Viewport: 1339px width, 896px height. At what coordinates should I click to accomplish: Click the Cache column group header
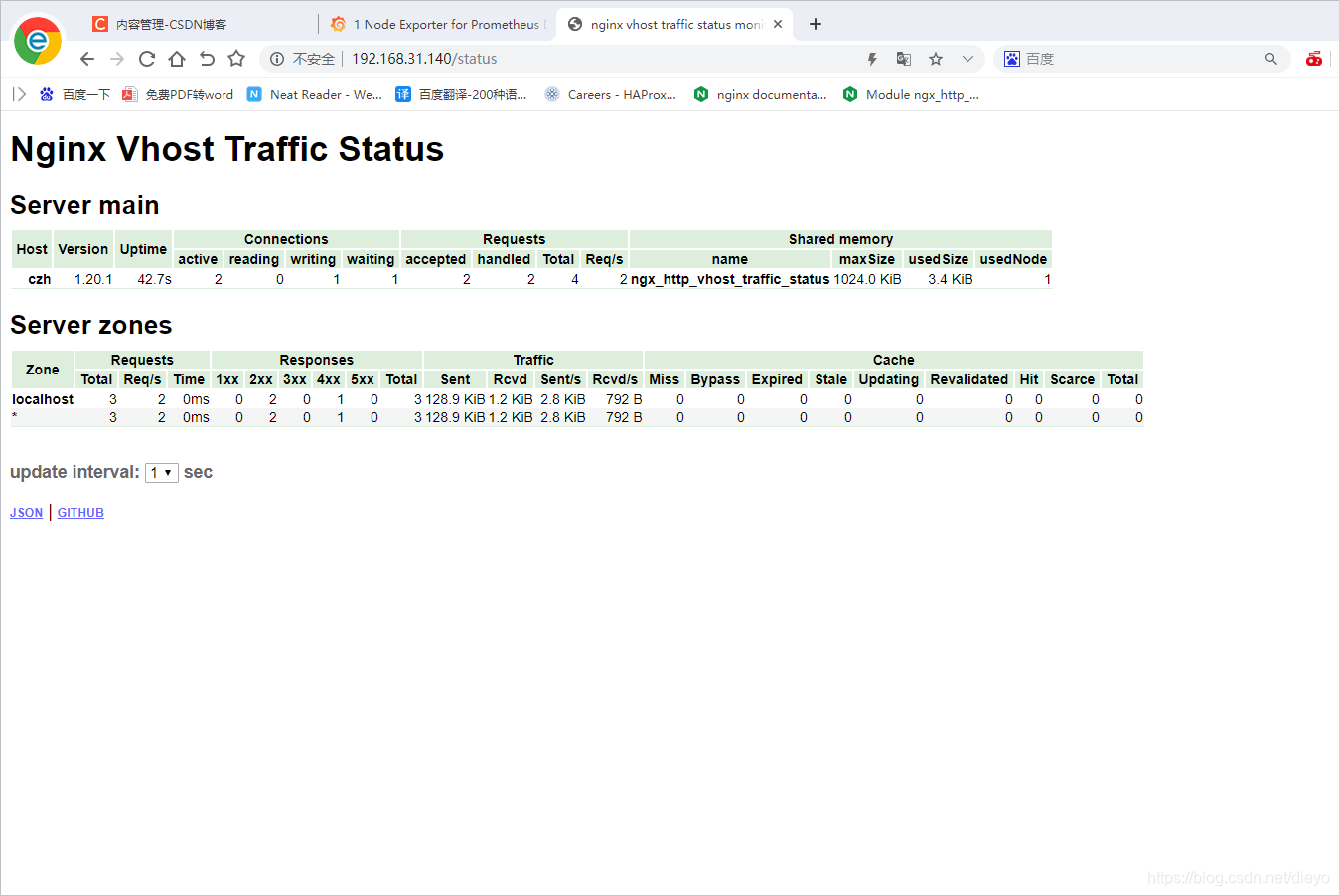[x=894, y=360]
